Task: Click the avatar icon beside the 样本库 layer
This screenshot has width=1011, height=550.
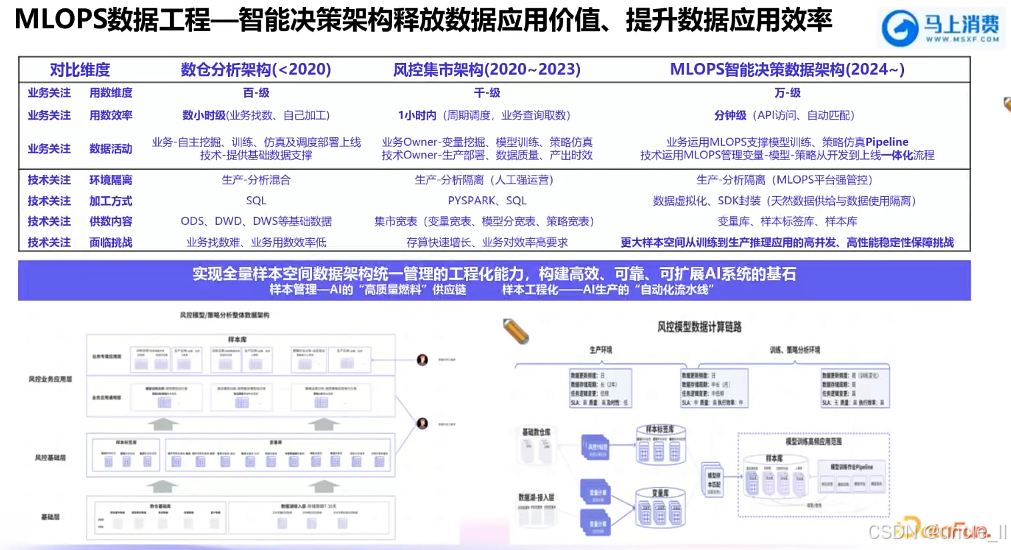Action: tap(422, 360)
